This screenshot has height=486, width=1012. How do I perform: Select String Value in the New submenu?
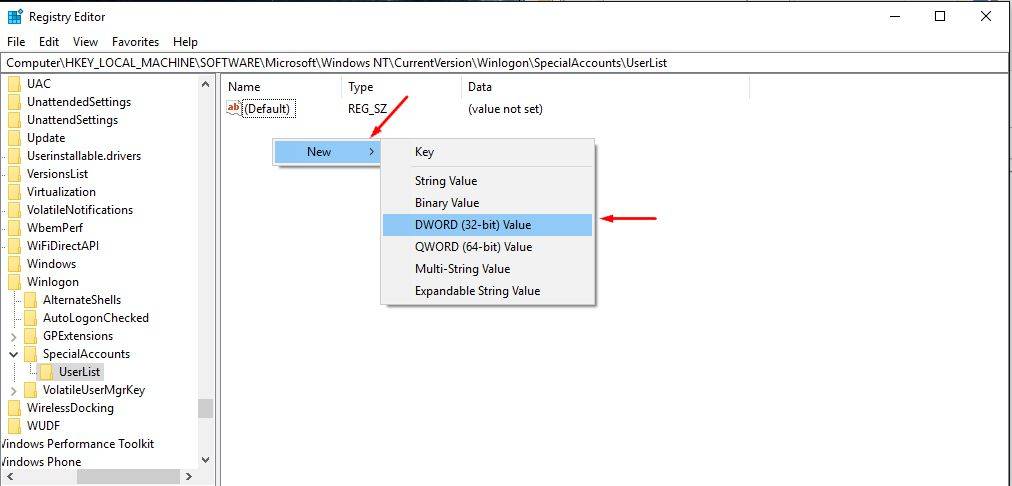tap(446, 181)
